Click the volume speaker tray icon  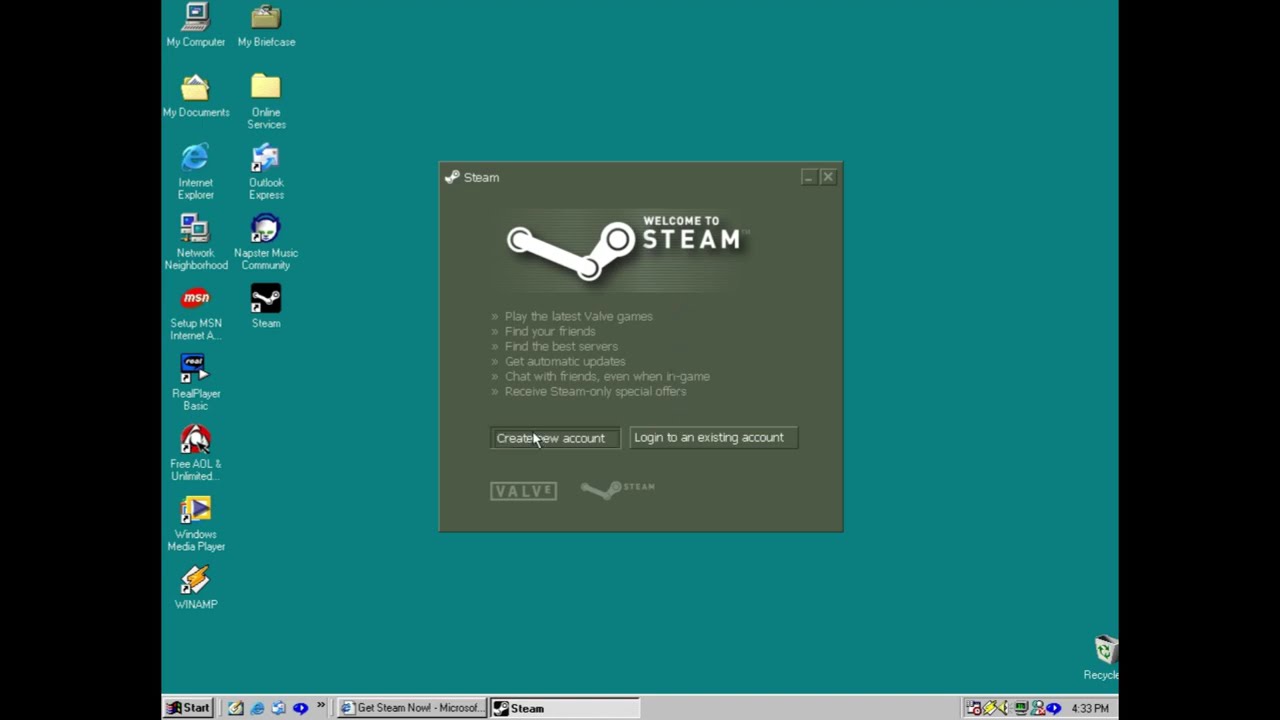point(1003,708)
